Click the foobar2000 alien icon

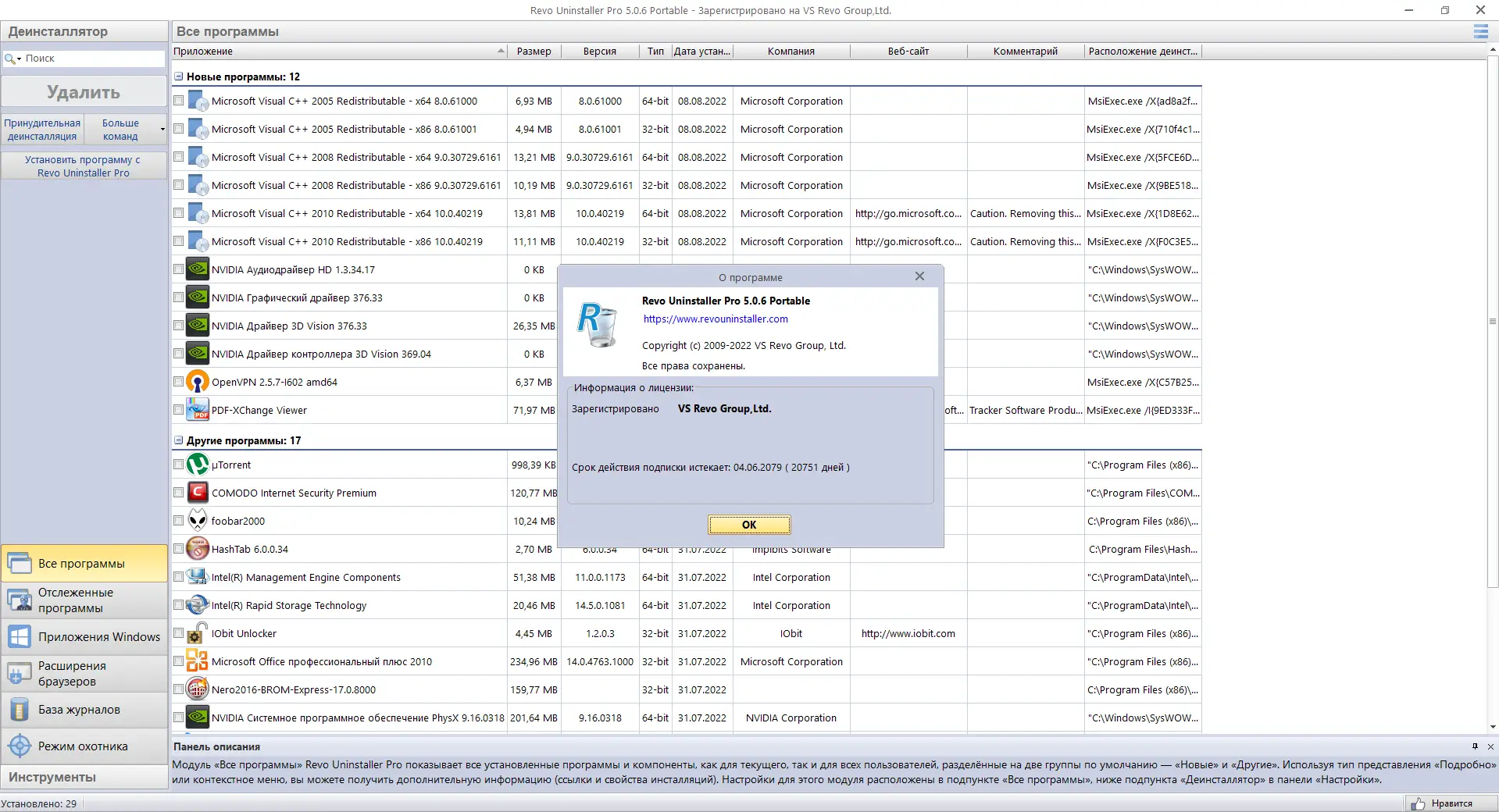(x=198, y=521)
